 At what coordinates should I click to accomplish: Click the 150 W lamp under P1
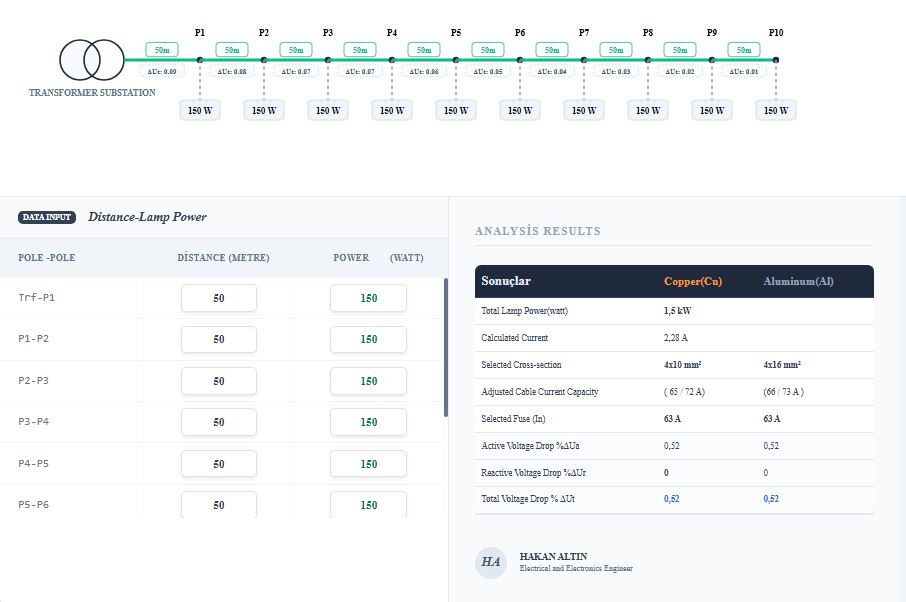point(200,110)
